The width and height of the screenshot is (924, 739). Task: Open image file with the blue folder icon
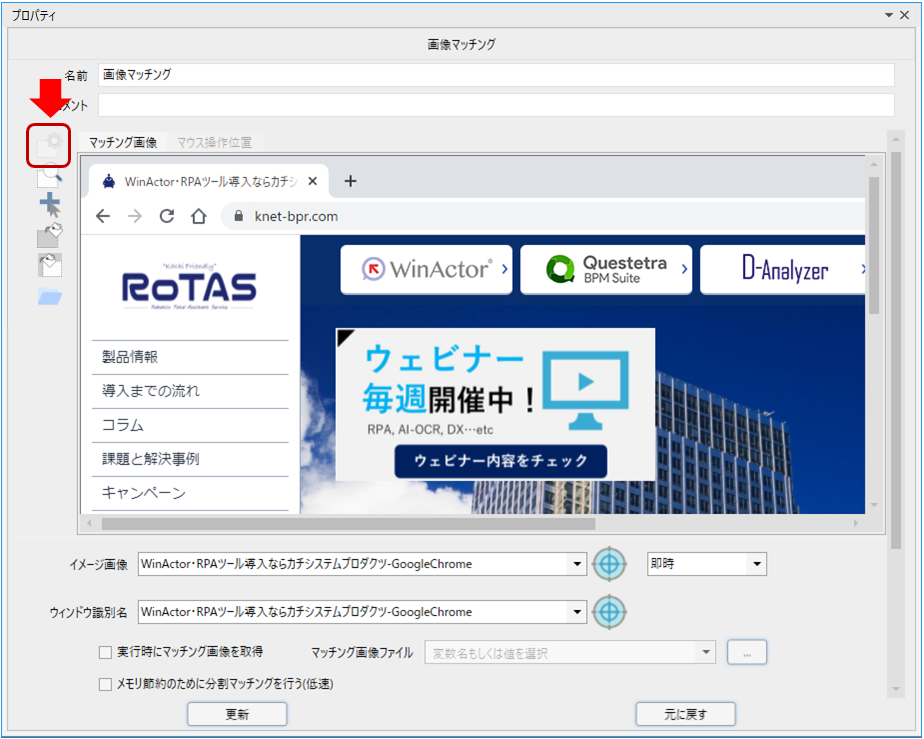pyautogui.click(x=50, y=296)
